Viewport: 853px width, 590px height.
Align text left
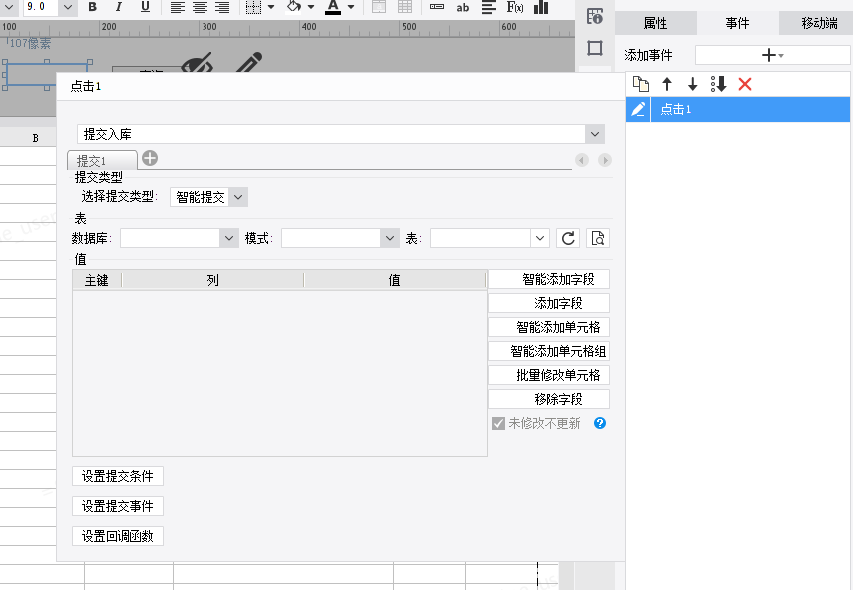(178, 7)
